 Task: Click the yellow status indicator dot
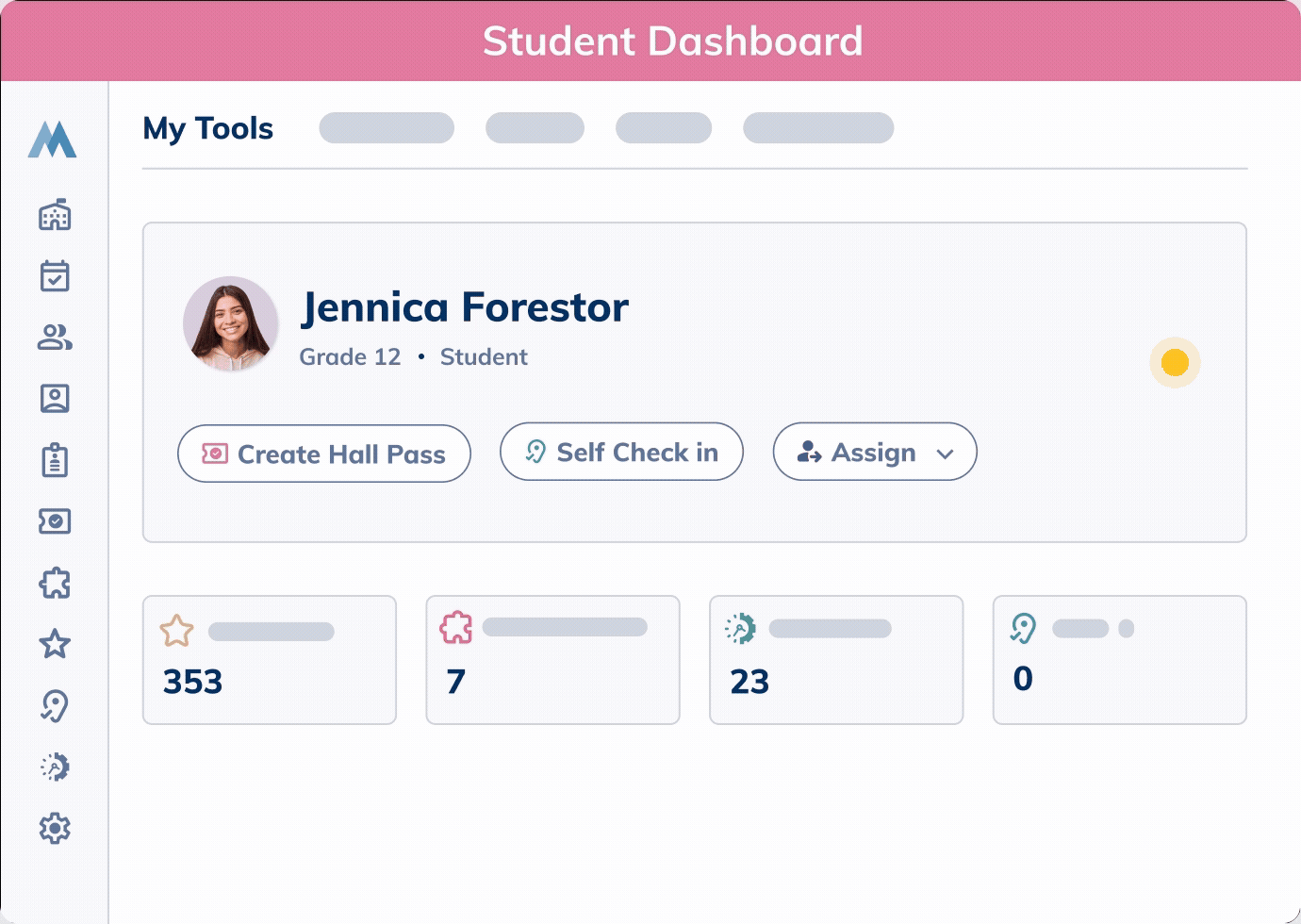click(1175, 362)
